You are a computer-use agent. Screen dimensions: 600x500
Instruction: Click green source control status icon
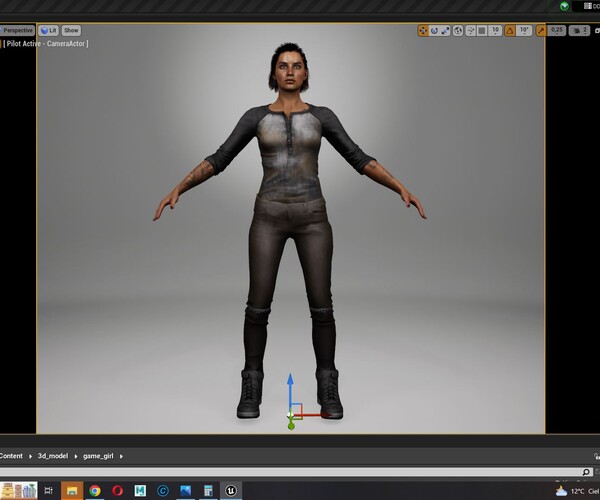click(x=564, y=6)
